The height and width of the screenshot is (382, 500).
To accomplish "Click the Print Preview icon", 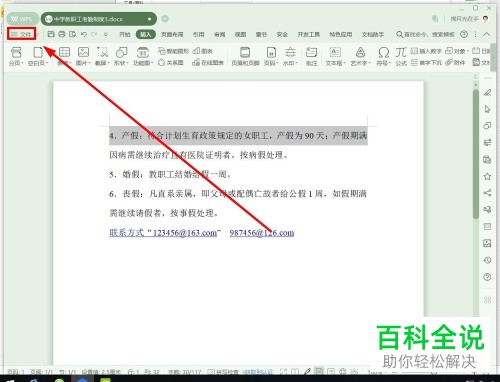I will click(72, 34).
